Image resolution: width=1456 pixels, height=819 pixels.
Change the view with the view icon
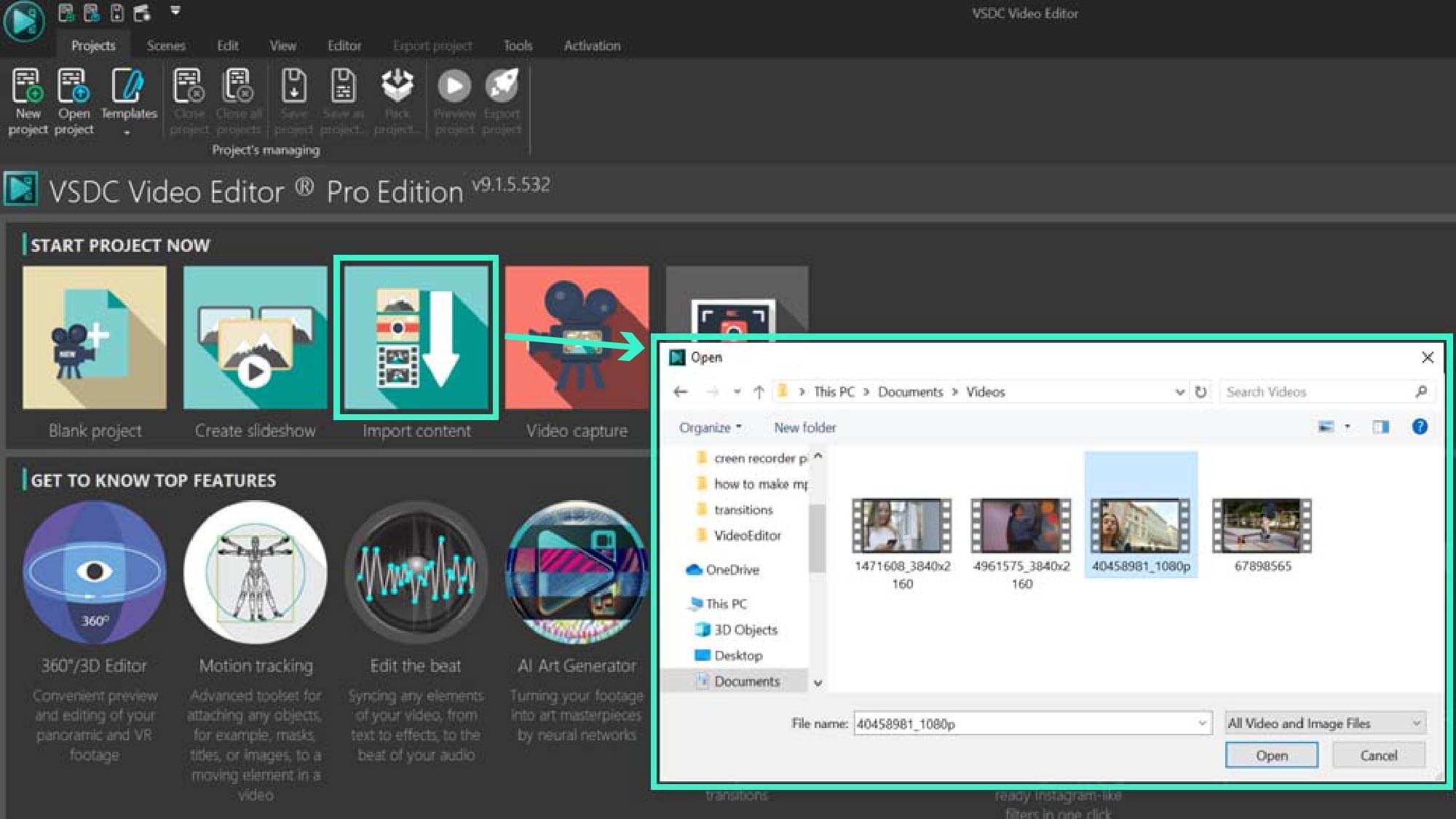(1326, 427)
